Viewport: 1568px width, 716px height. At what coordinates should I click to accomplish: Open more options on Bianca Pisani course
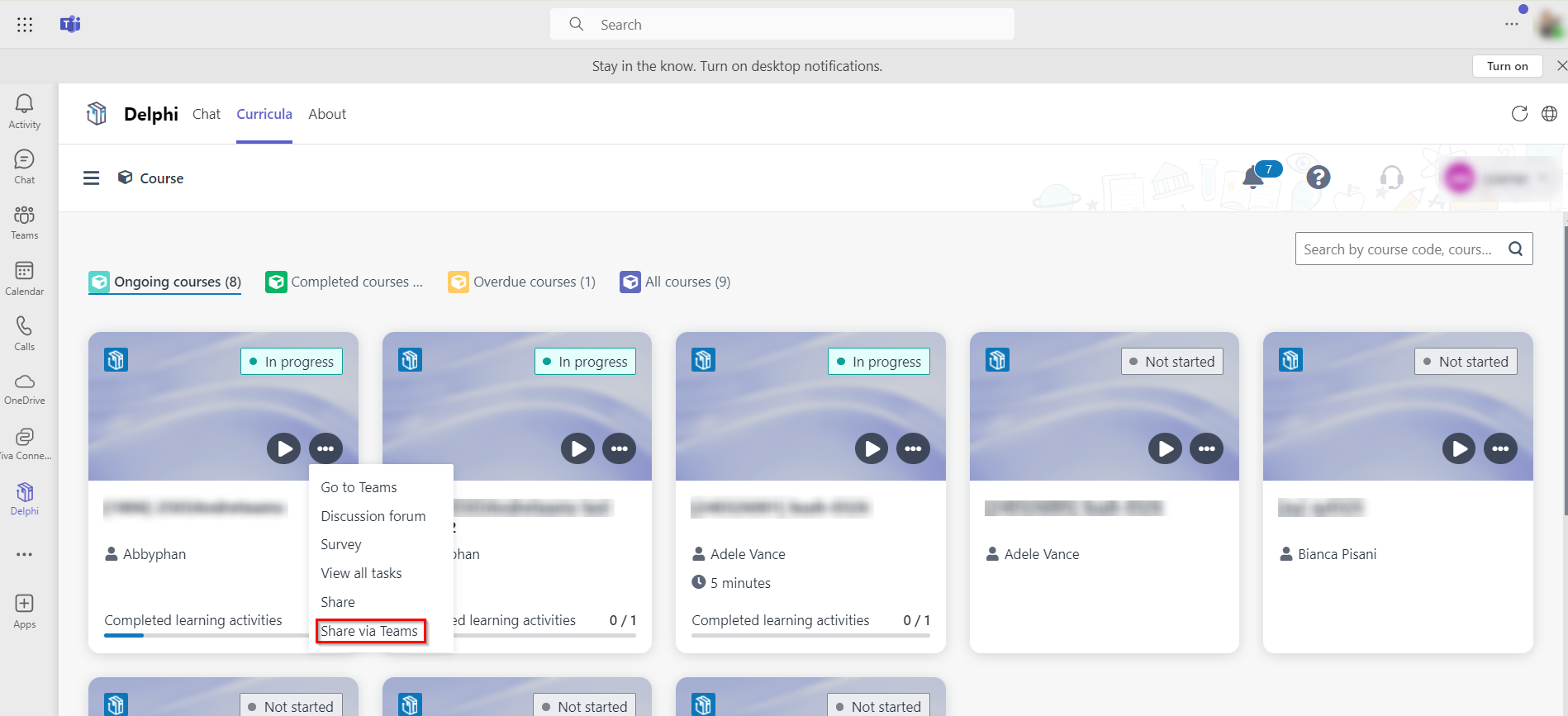[1500, 448]
